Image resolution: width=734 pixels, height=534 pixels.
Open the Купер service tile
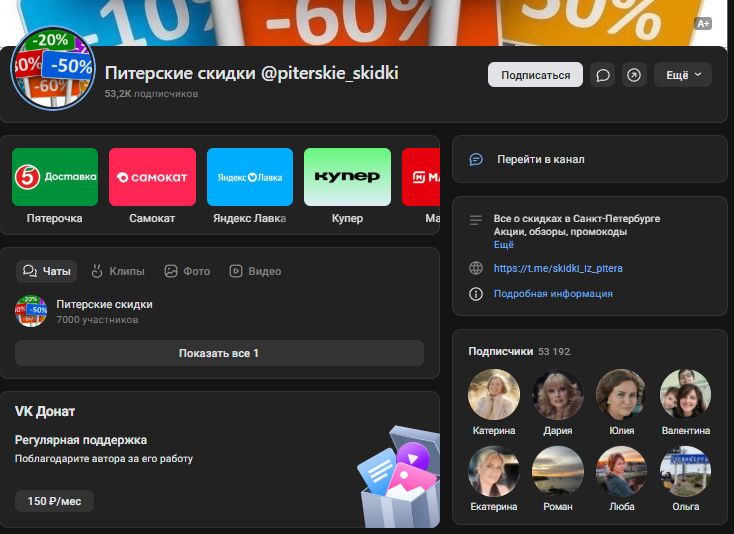347,177
